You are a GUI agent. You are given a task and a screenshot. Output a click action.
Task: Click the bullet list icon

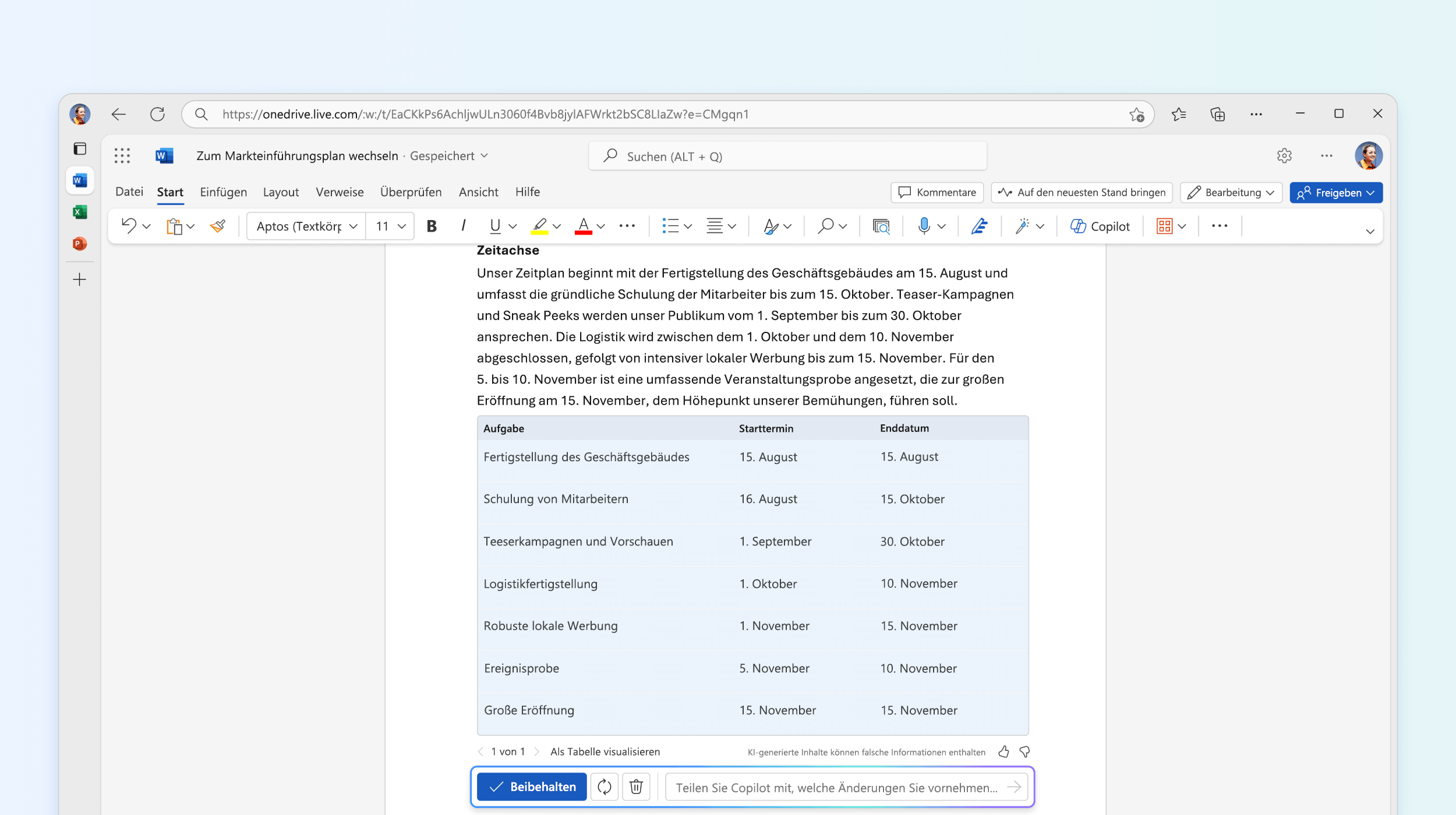(x=670, y=226)
